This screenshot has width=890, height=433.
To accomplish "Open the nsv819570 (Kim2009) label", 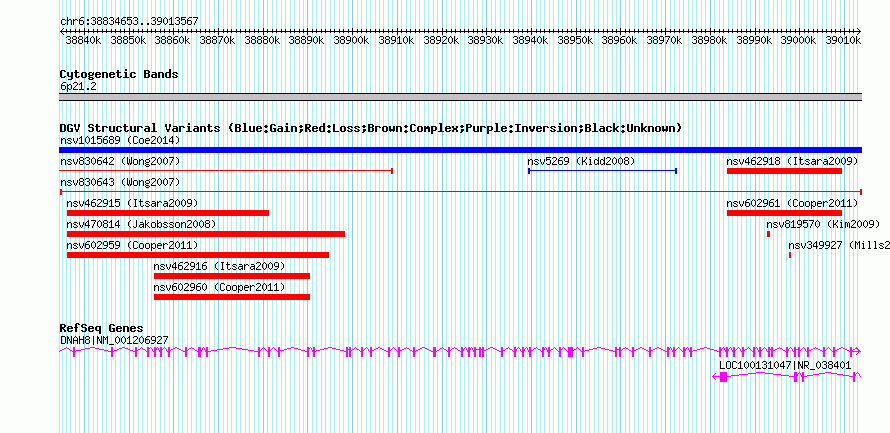I will pyautogui.click(x=822, y=225).
